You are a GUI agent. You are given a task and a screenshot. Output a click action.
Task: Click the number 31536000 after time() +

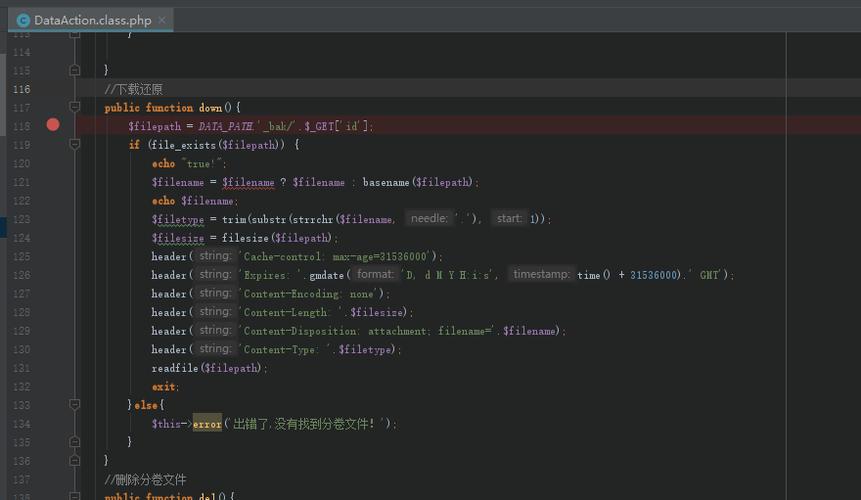(653, 275)
